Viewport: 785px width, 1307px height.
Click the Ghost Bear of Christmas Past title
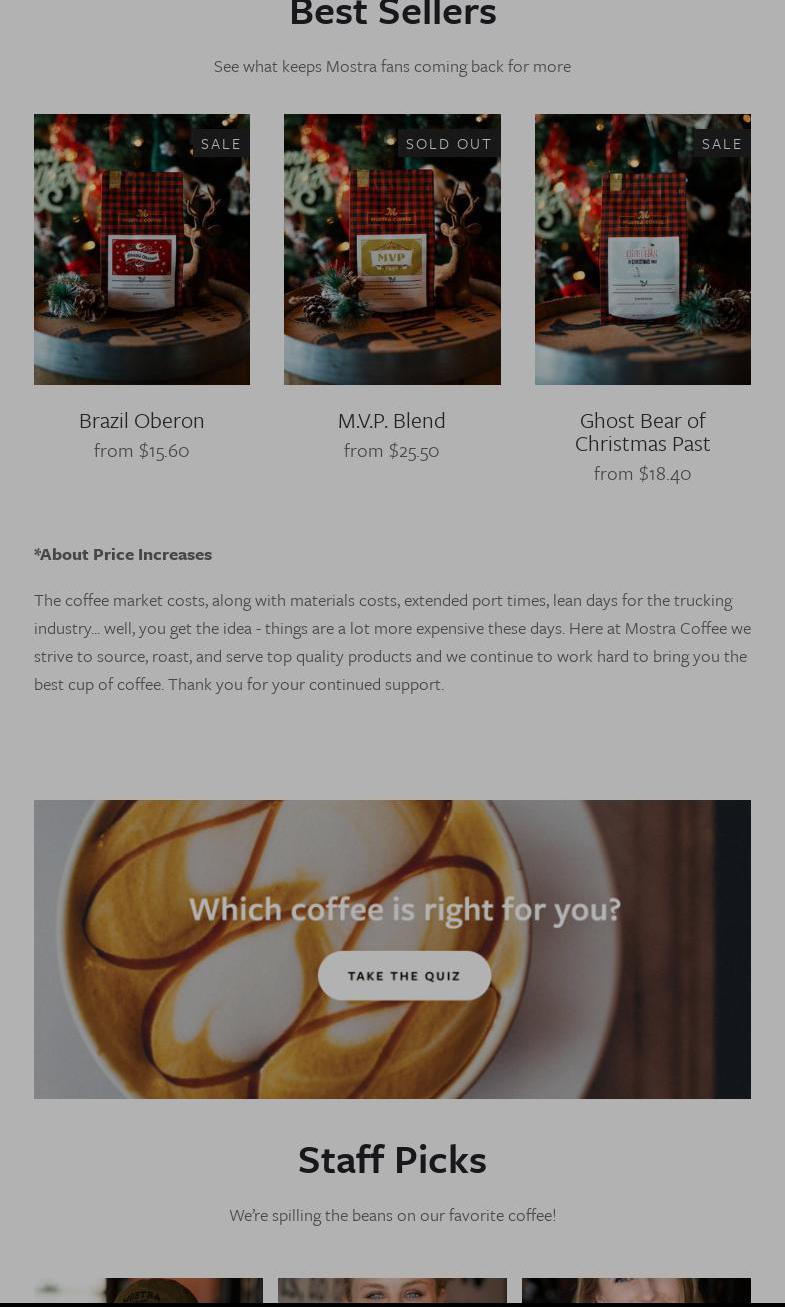coord(643,432)
